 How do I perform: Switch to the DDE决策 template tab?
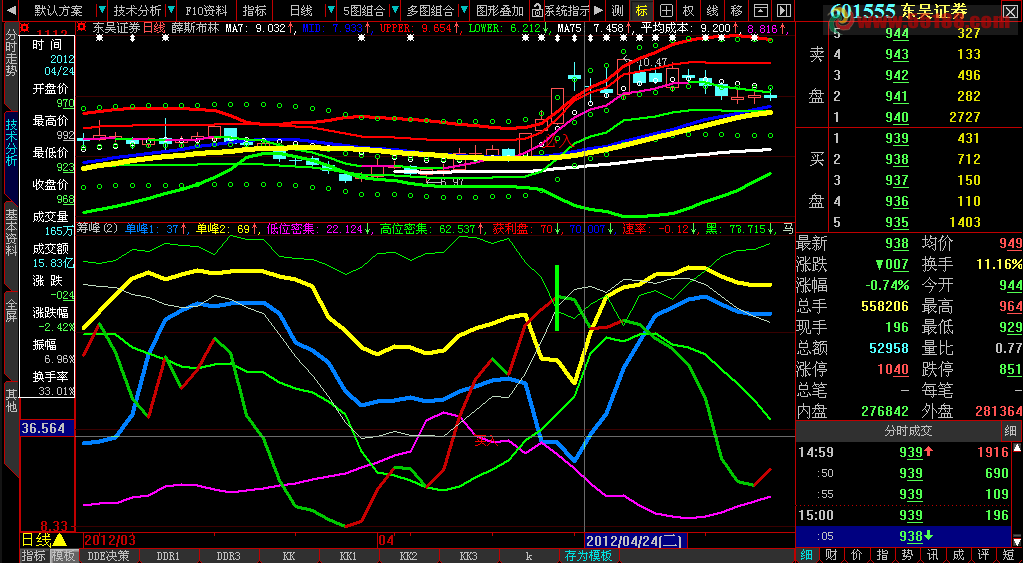coord(108,556)
